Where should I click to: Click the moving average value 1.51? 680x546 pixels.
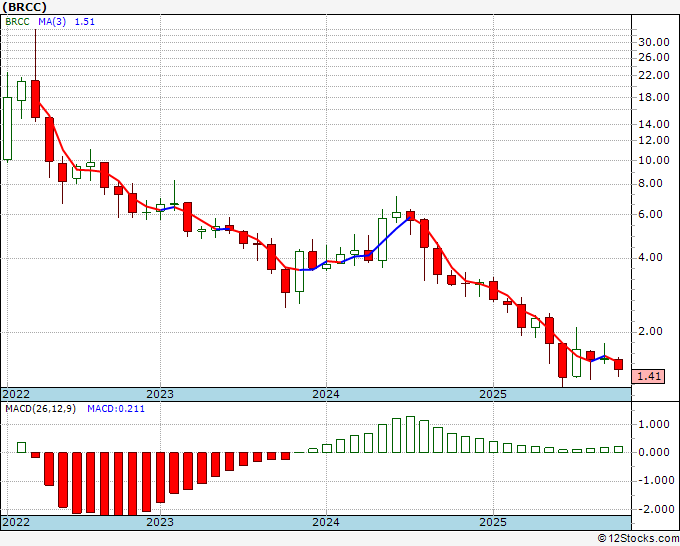click(85, 22)
